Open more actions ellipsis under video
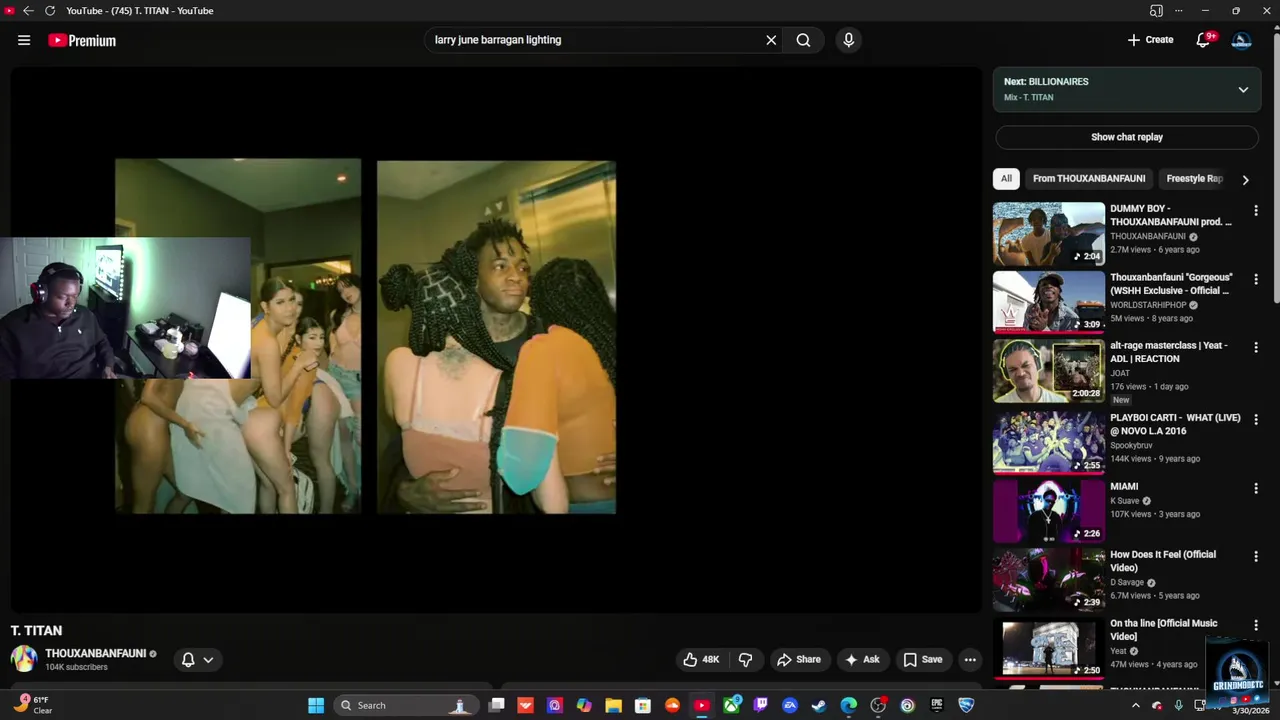 (969, 659)
